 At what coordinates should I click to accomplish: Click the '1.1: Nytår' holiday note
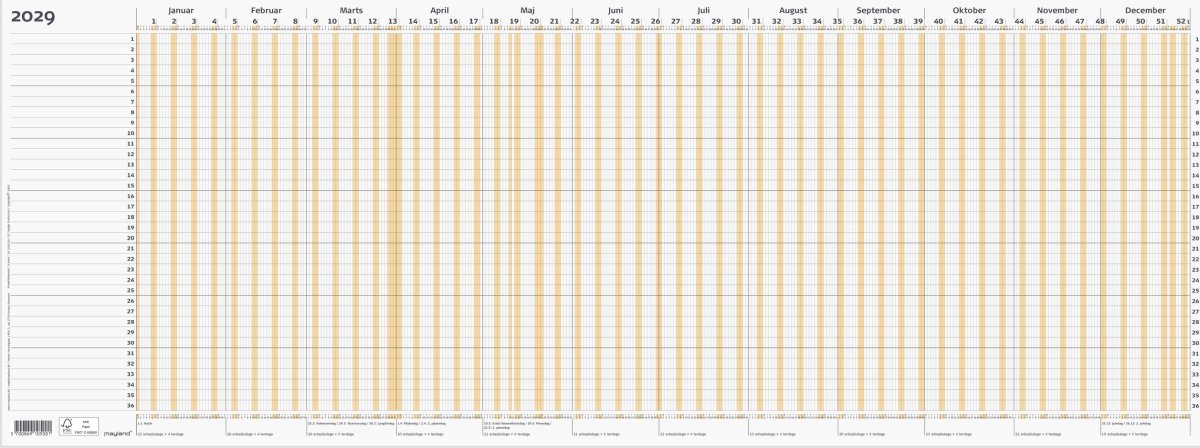point(145,423)
